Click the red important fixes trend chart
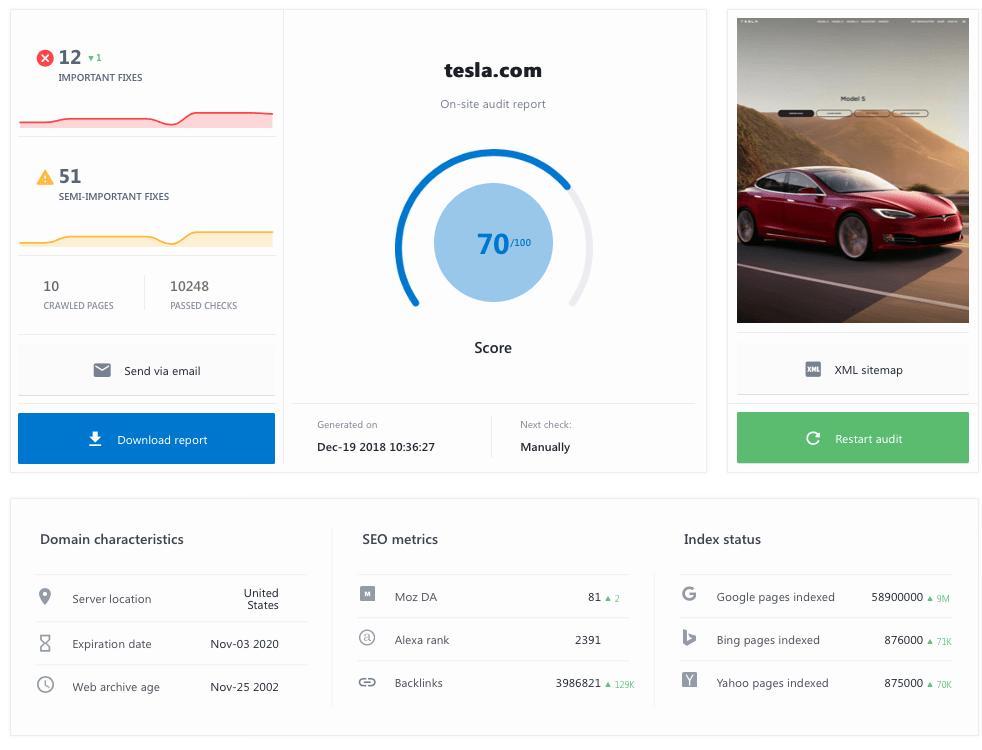The width and height of the screenshot is (982, 750). point(147,119)
